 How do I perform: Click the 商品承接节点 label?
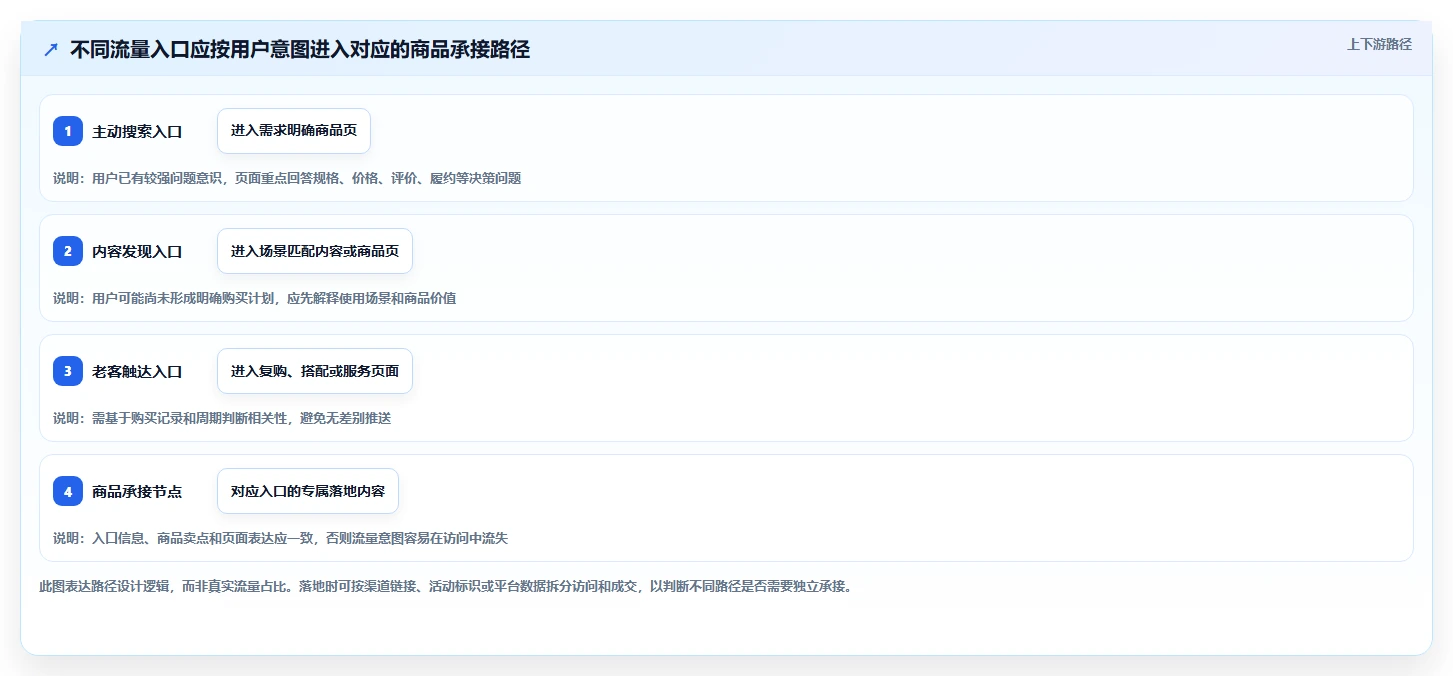click(x=137, y=491)
